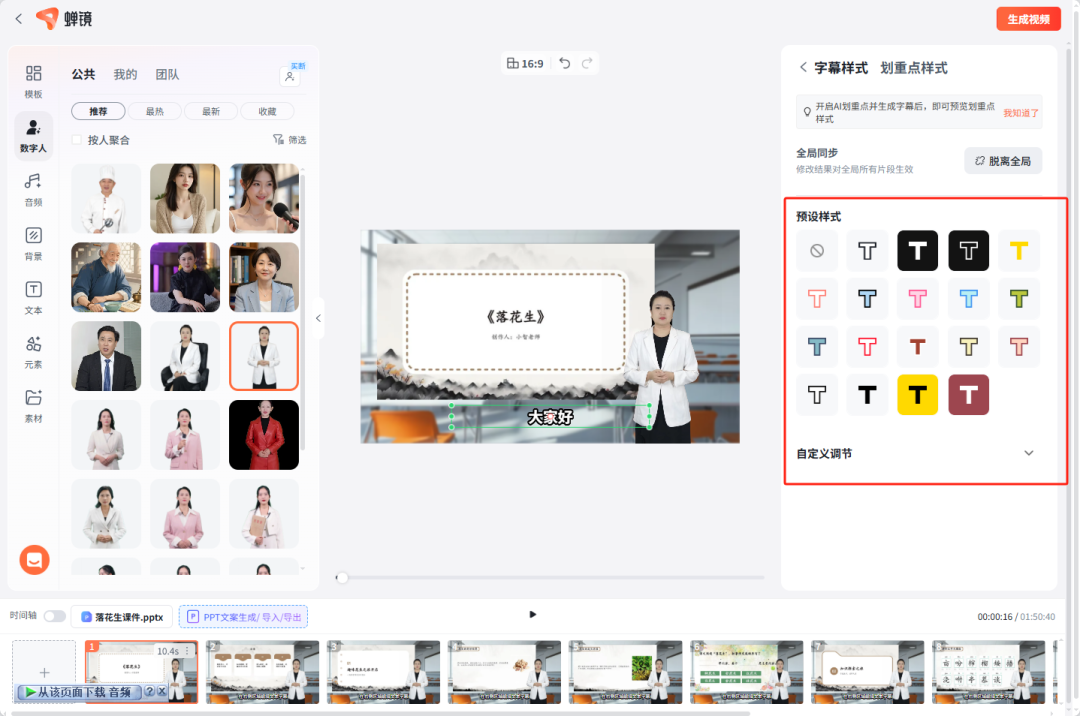Click the orange customer service chat icon
The width and height of the screenshot is (1080, 716).
[34, 560]
